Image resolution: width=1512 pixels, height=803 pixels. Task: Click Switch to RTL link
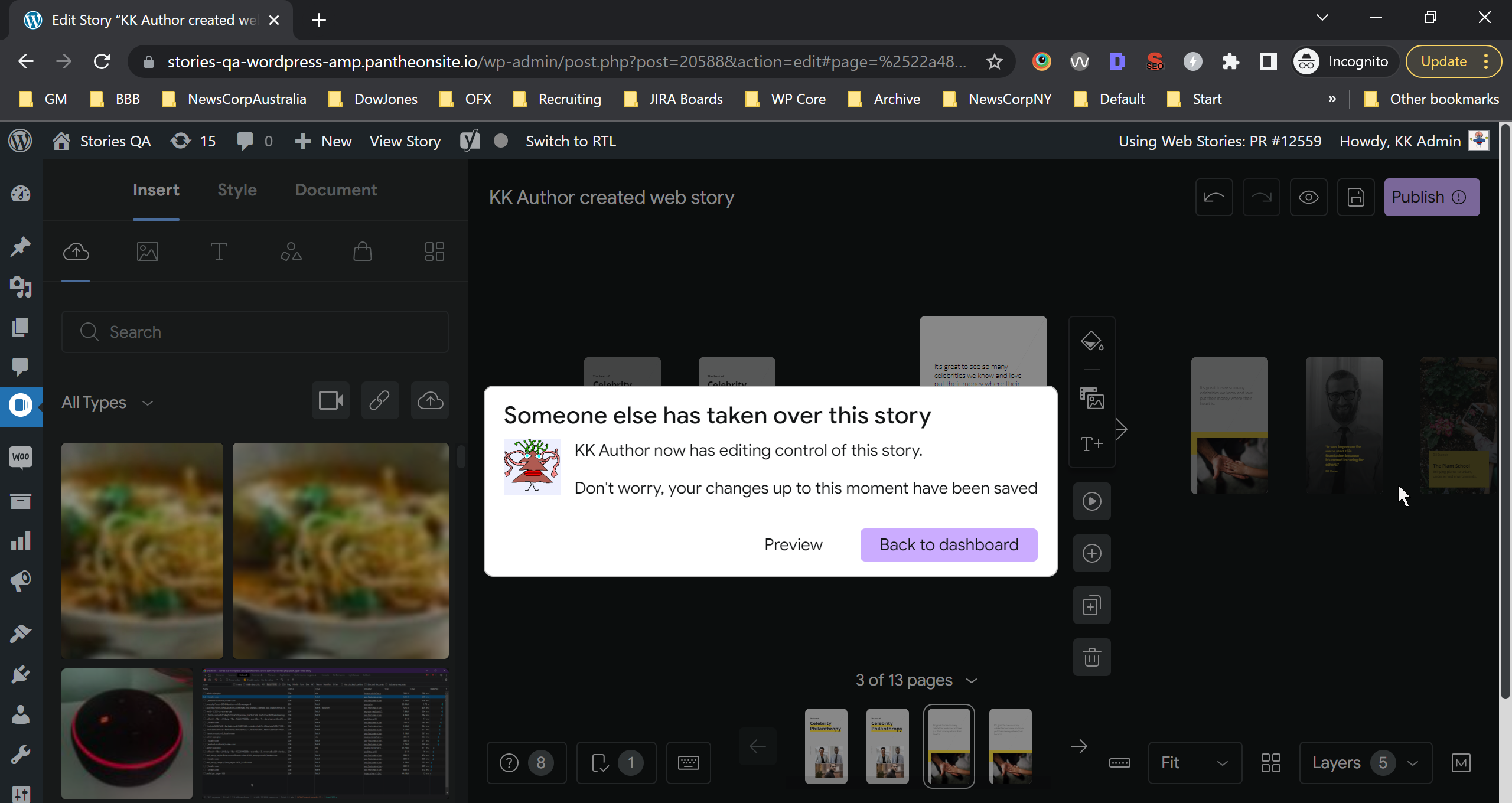[571, 141]
